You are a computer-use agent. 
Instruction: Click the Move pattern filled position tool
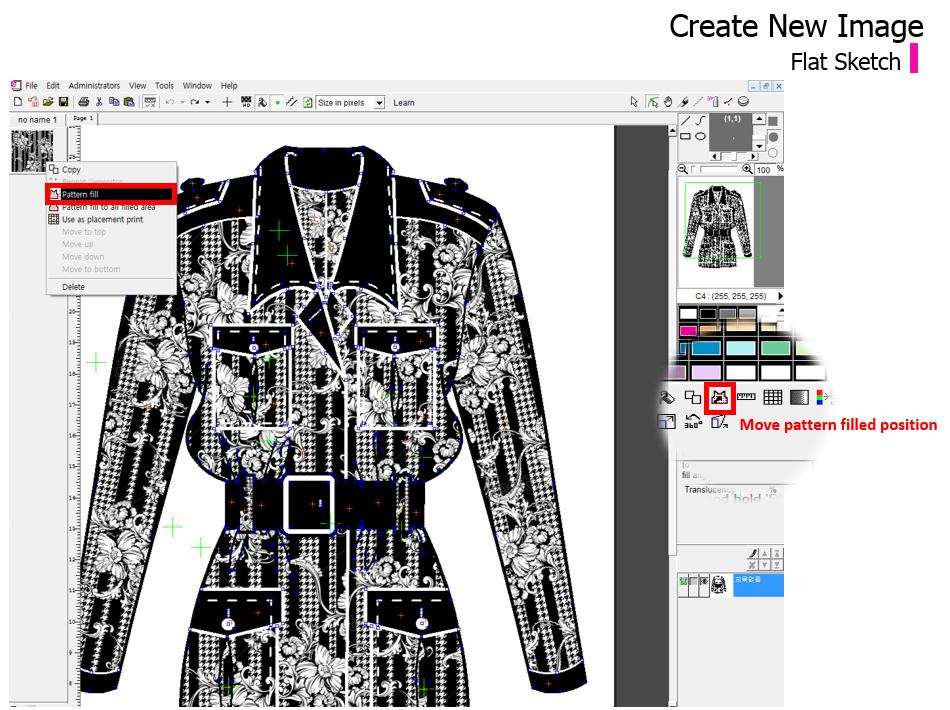[x=721, y=397]
